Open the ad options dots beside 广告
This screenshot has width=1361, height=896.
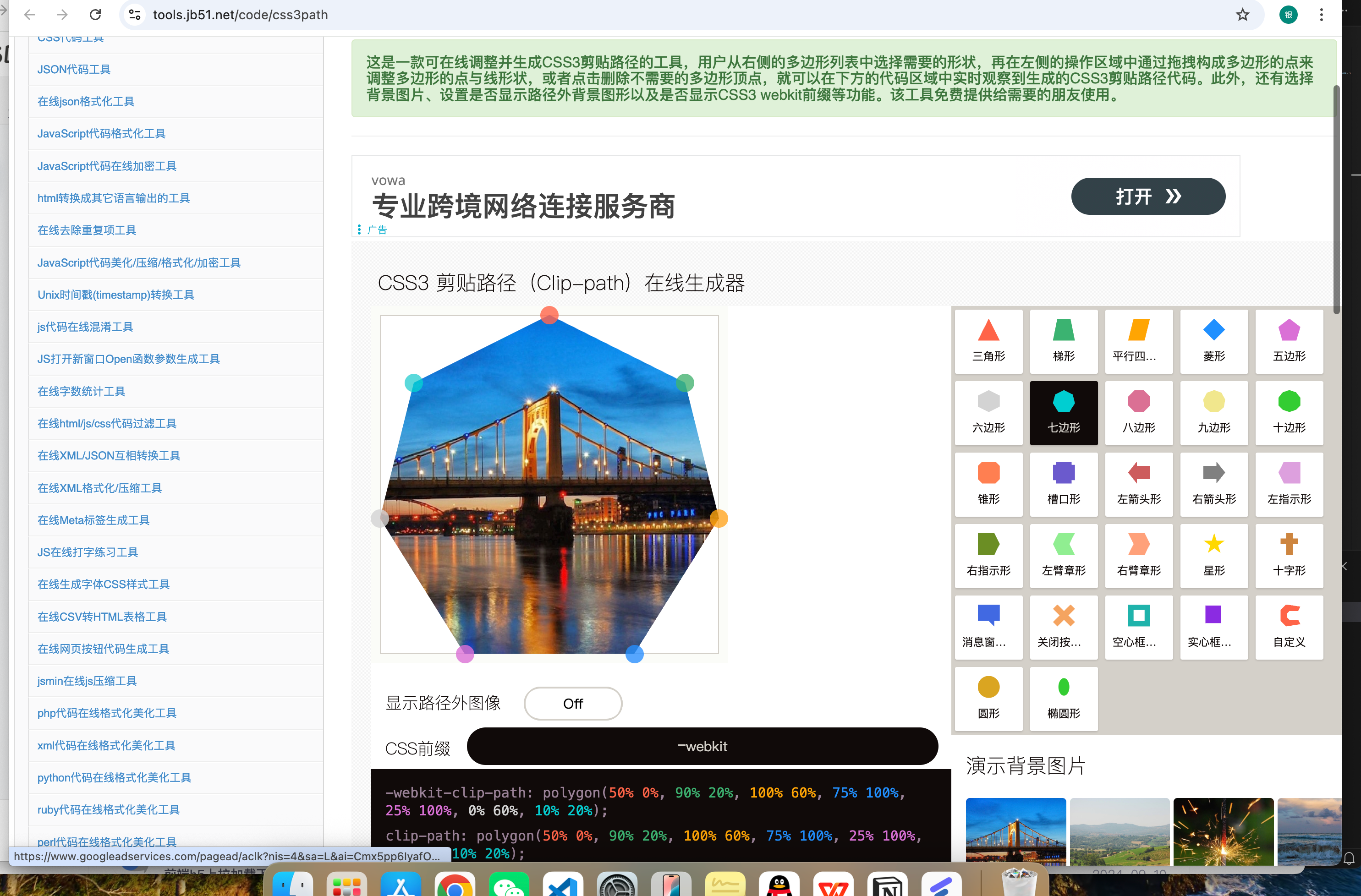point(359,230)
